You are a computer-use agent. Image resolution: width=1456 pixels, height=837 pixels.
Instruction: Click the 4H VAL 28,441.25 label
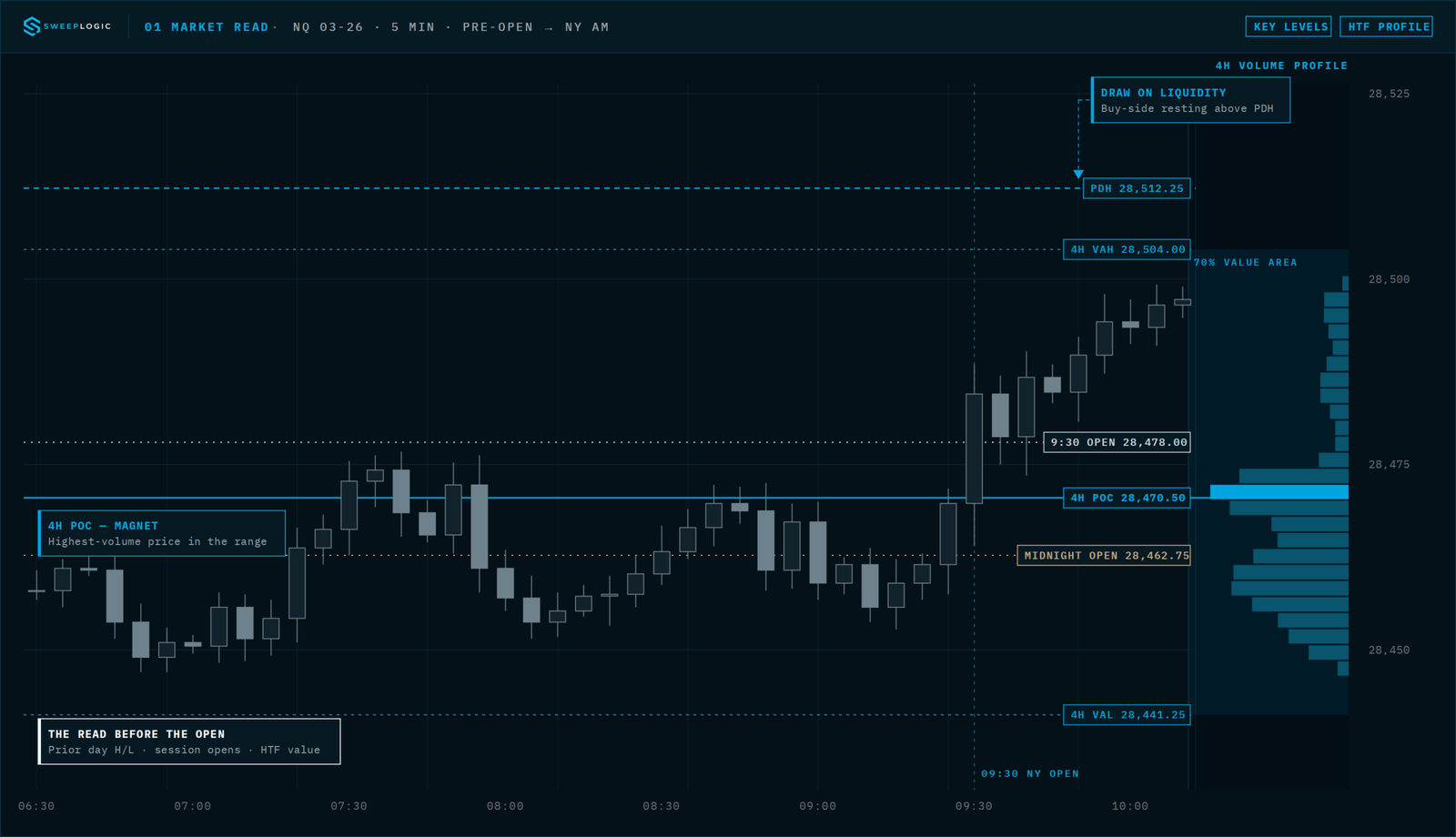click(x=1127, y=715)
